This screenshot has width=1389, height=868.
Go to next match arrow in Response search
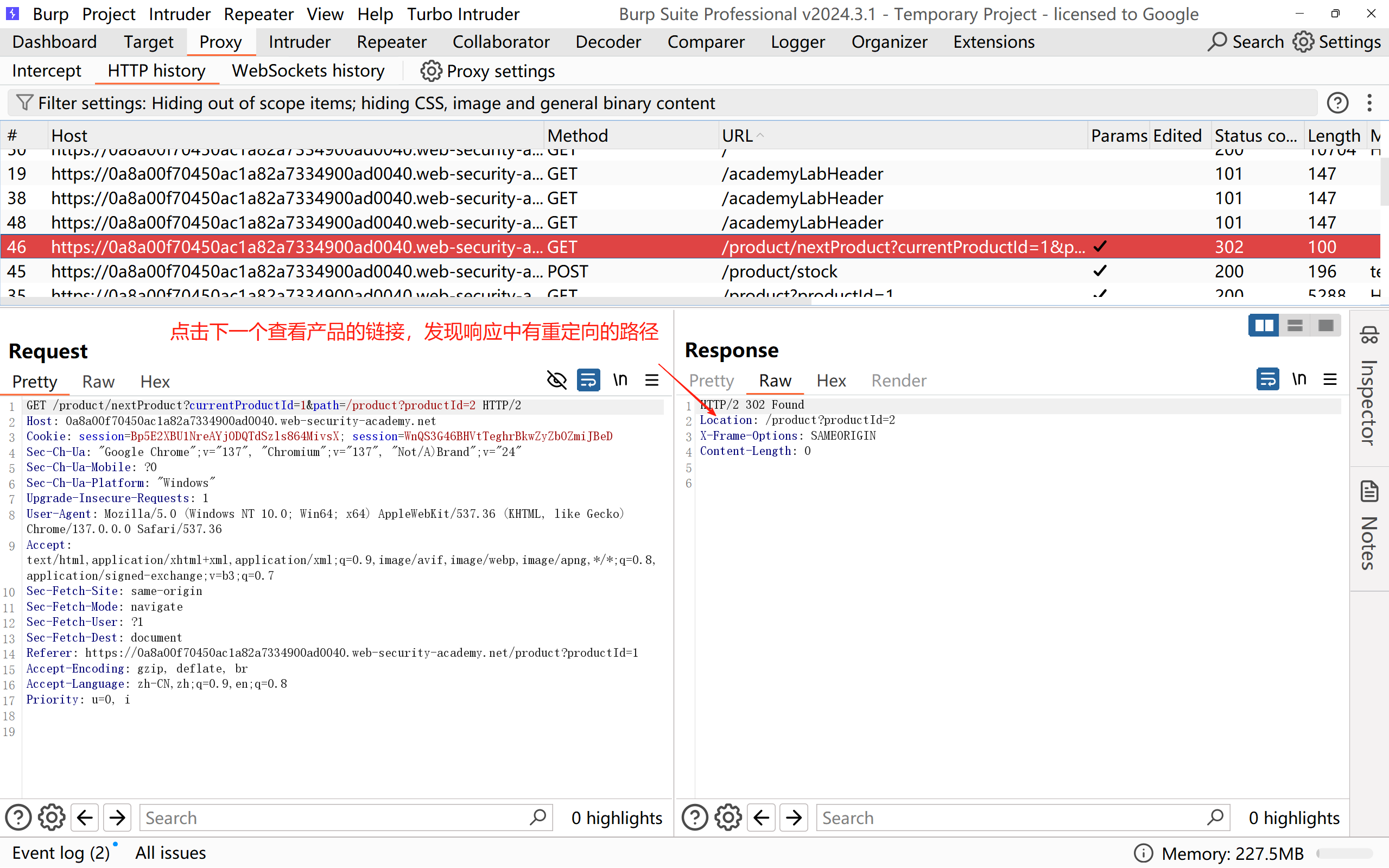[794, 818]
